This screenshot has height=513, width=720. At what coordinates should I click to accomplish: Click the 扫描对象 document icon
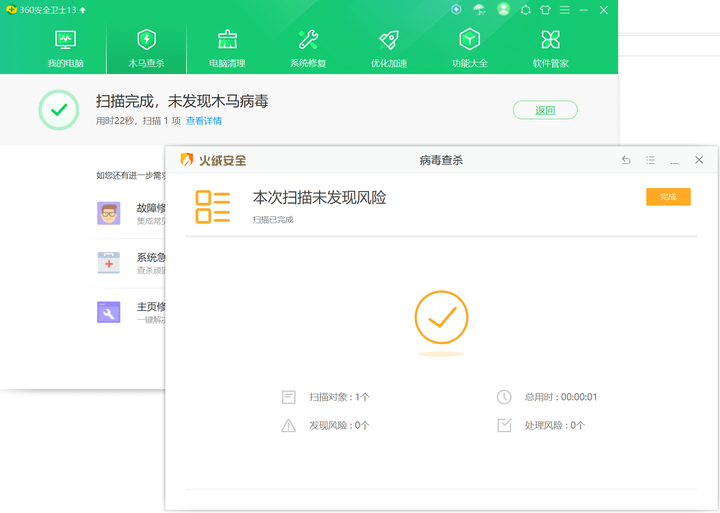pyautogui.click(x=288, y=397)
